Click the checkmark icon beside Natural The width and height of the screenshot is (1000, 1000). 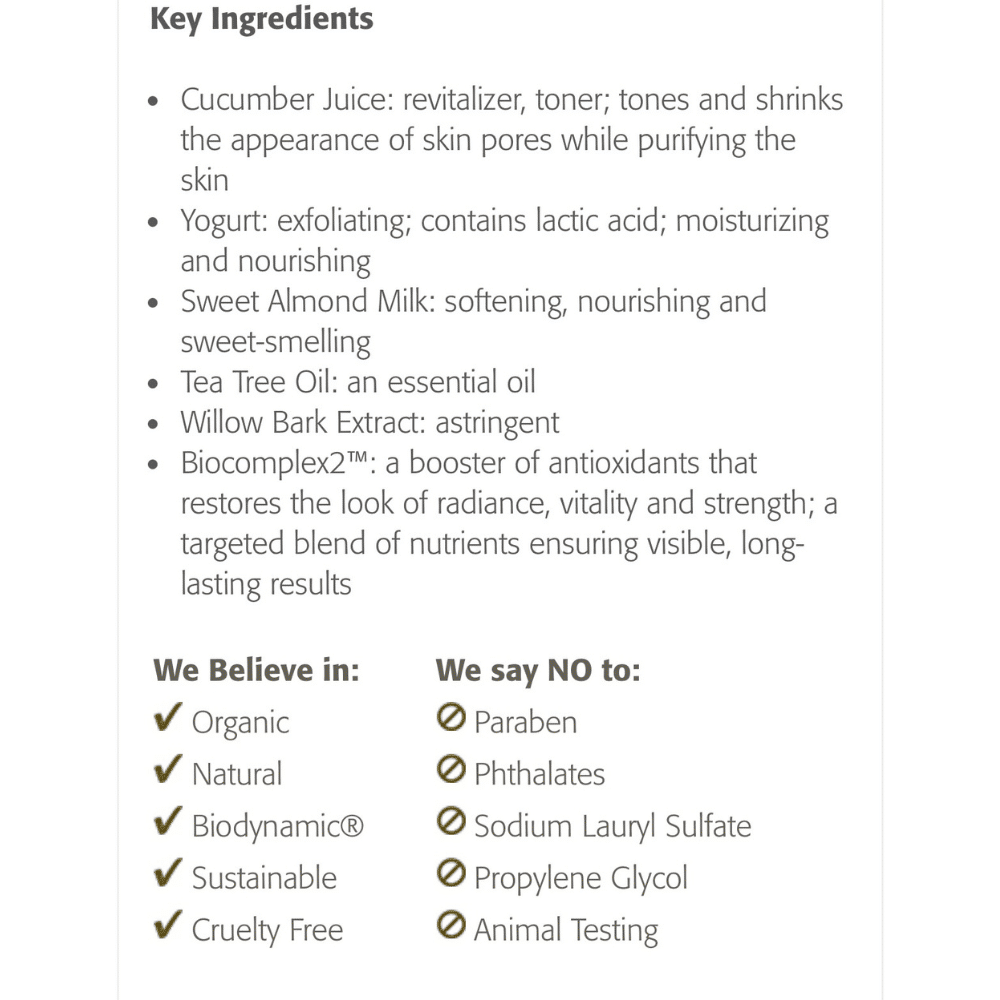click(x=167, y=770)
